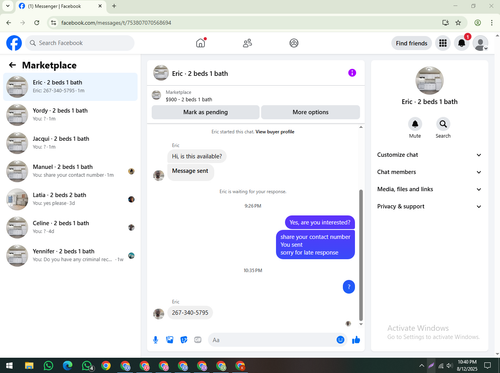Send a thumbs-up like
The image size is (500, 373).
coord(356,340)
